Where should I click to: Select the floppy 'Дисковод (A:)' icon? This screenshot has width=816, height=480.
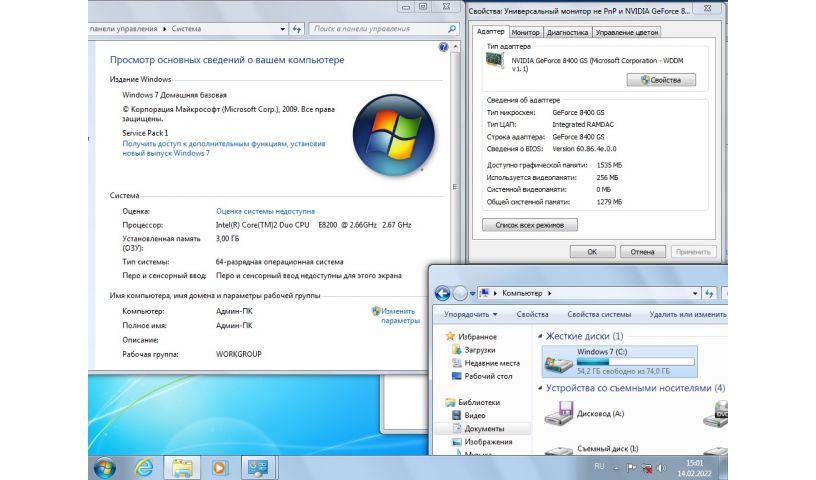pos(558,413)
